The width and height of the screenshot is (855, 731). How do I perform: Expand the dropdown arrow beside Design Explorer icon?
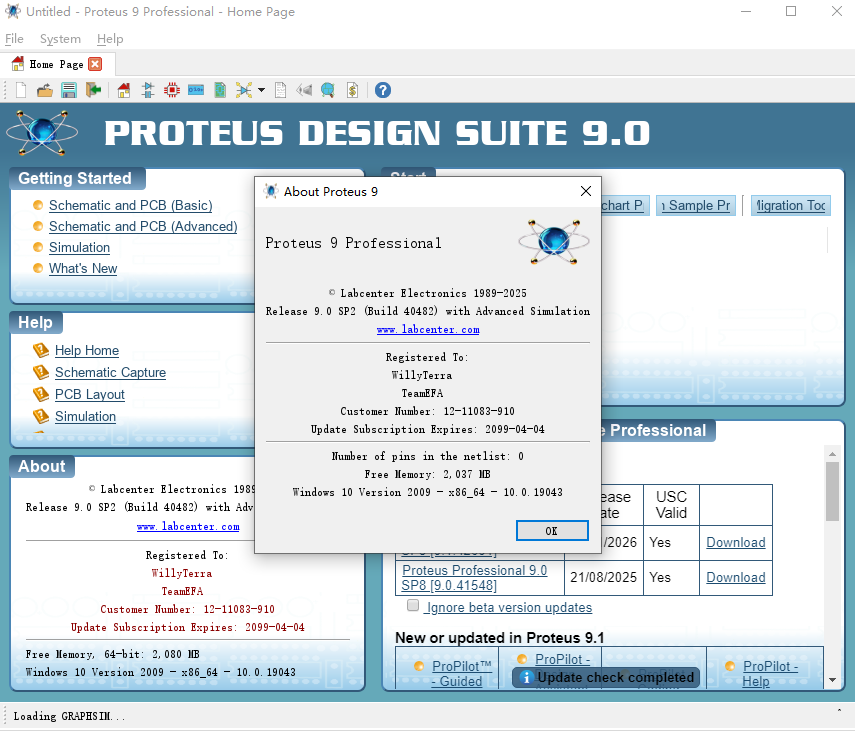pyautogui.click(x=261, y=90)
